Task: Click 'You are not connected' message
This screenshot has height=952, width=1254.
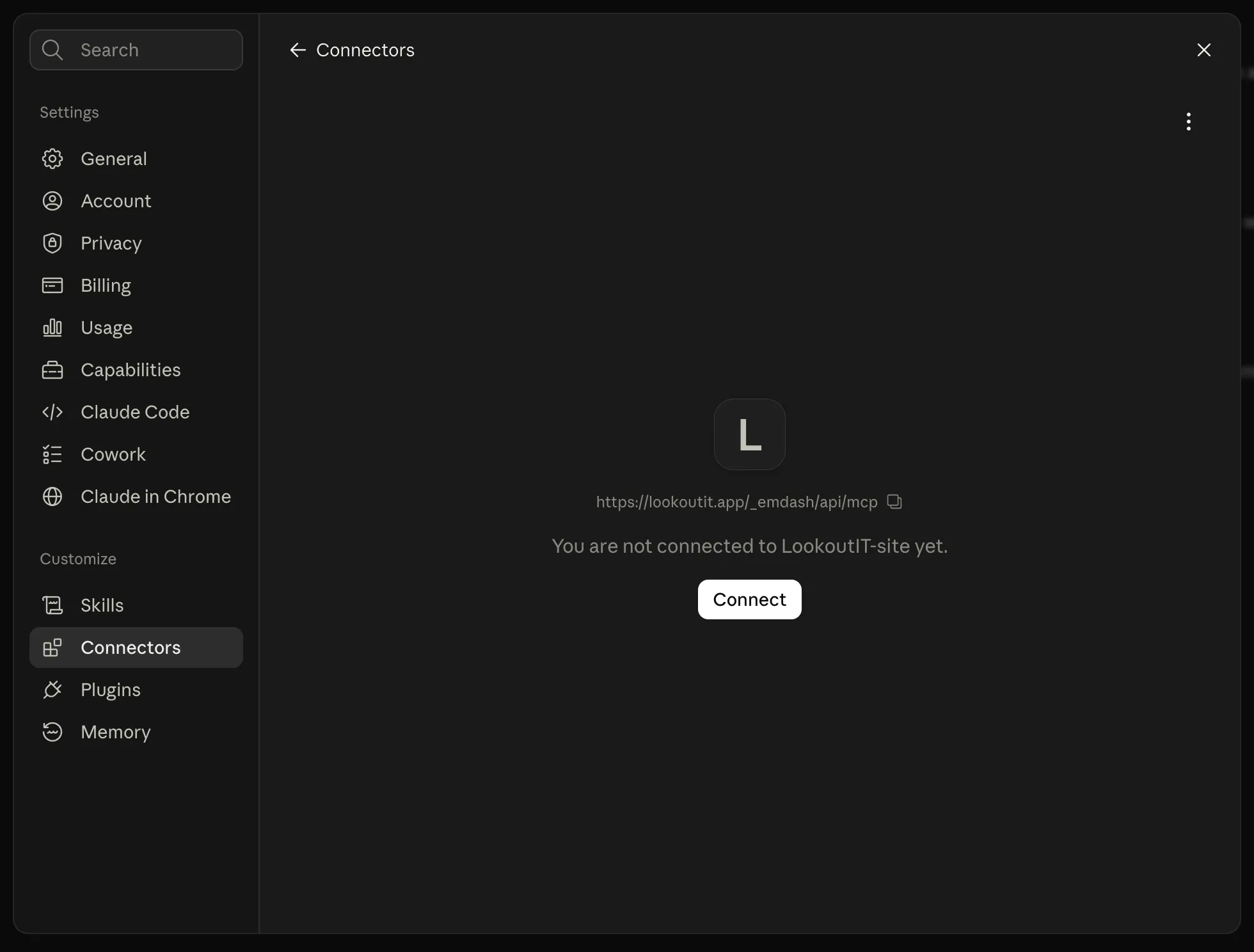Action: (x=750, y=546)
